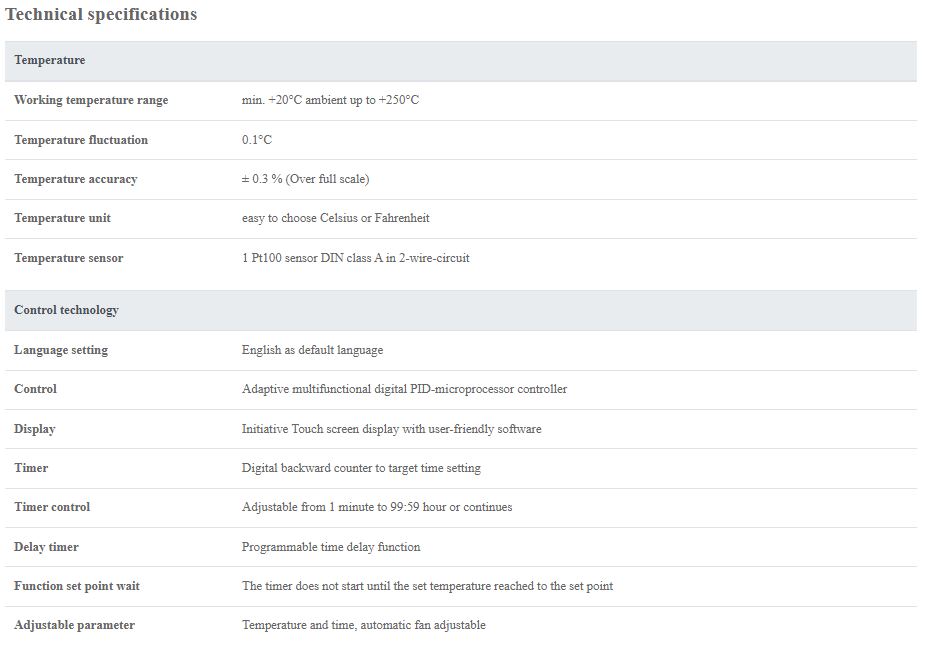
Task: Click the Timer control label
Action: 52,507
